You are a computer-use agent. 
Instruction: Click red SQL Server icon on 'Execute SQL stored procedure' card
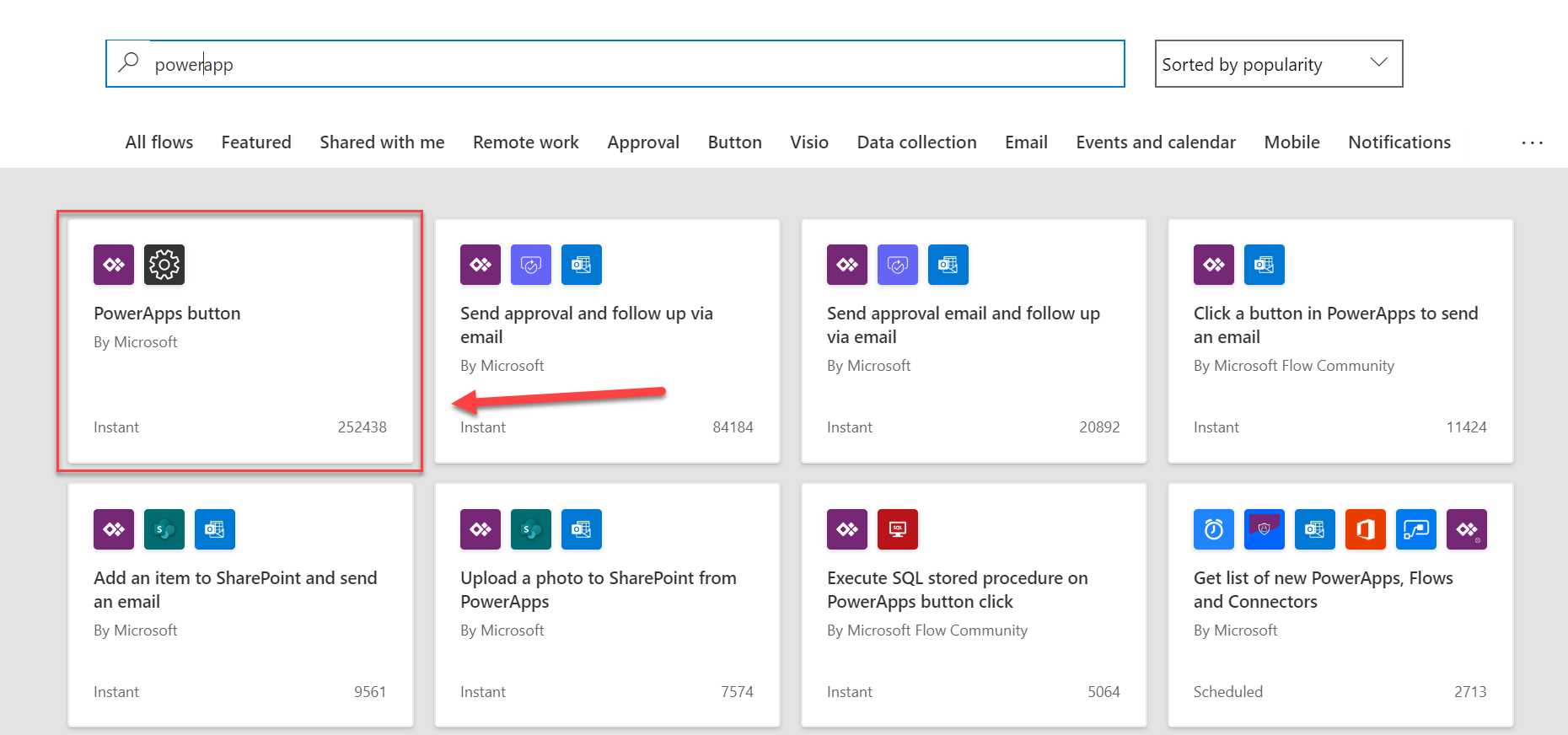898,529
